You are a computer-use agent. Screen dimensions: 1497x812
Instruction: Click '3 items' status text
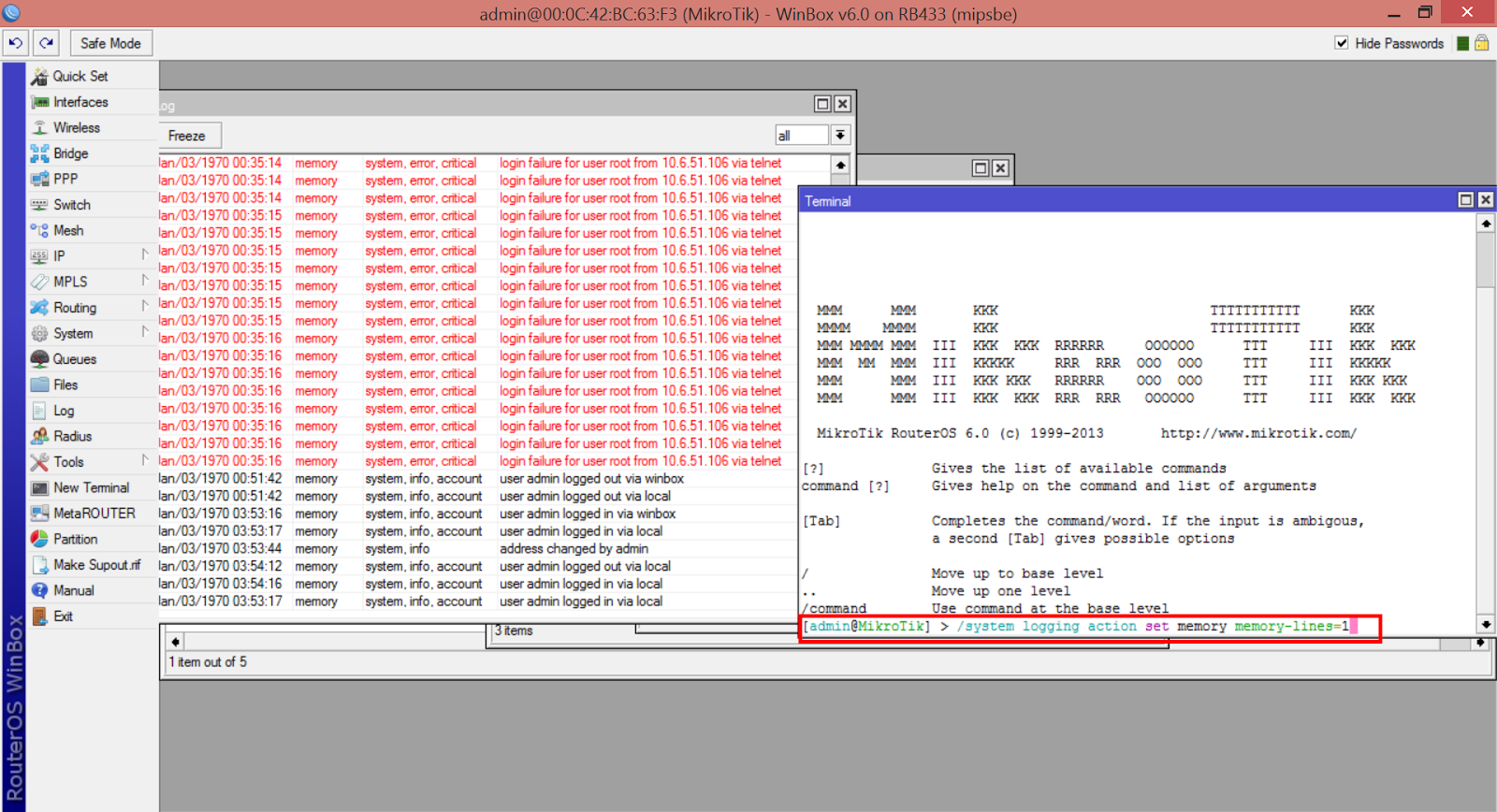click(x=514, y=631)
